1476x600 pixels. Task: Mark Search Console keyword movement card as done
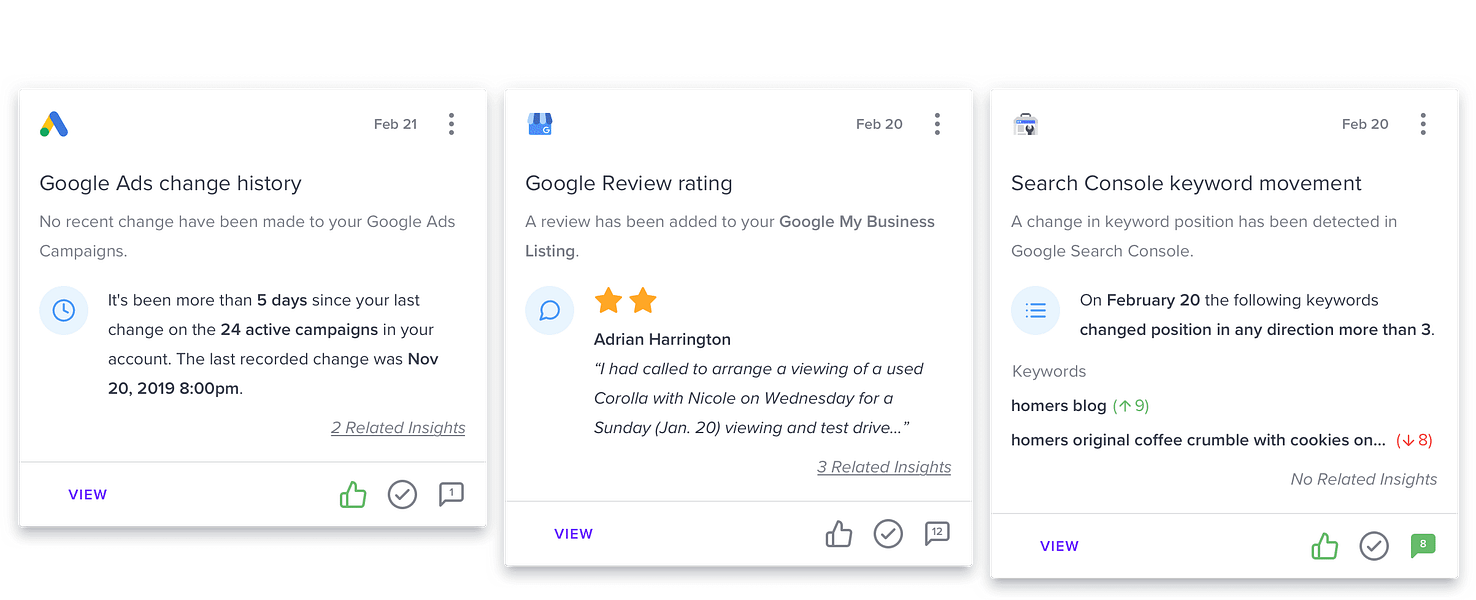click(1374, 546)
